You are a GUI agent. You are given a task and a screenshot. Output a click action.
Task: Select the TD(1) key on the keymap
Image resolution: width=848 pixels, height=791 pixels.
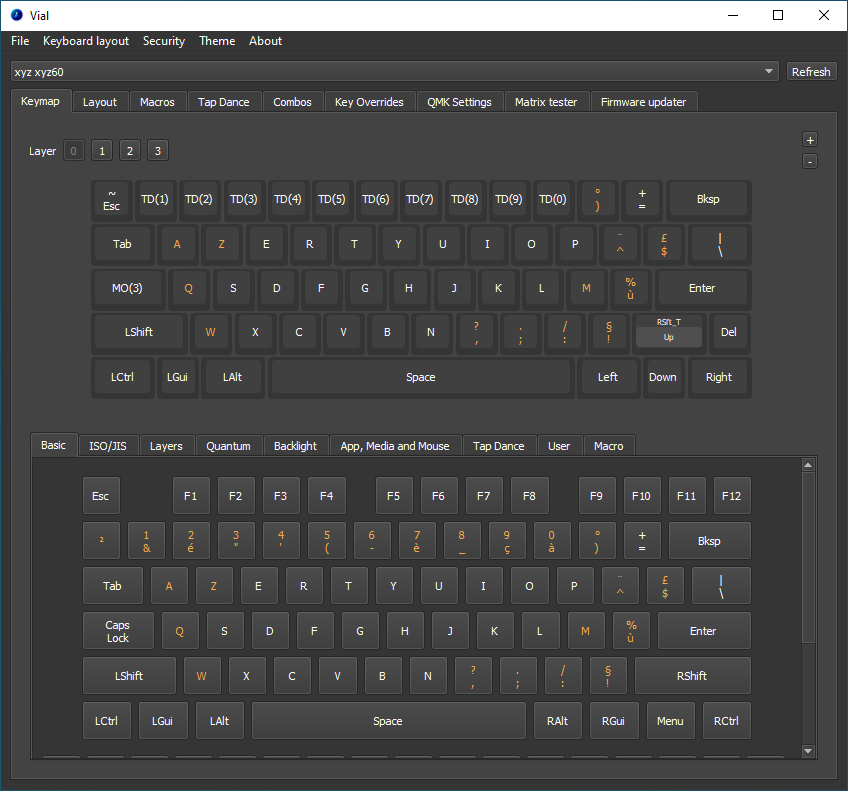coord(155,199)
